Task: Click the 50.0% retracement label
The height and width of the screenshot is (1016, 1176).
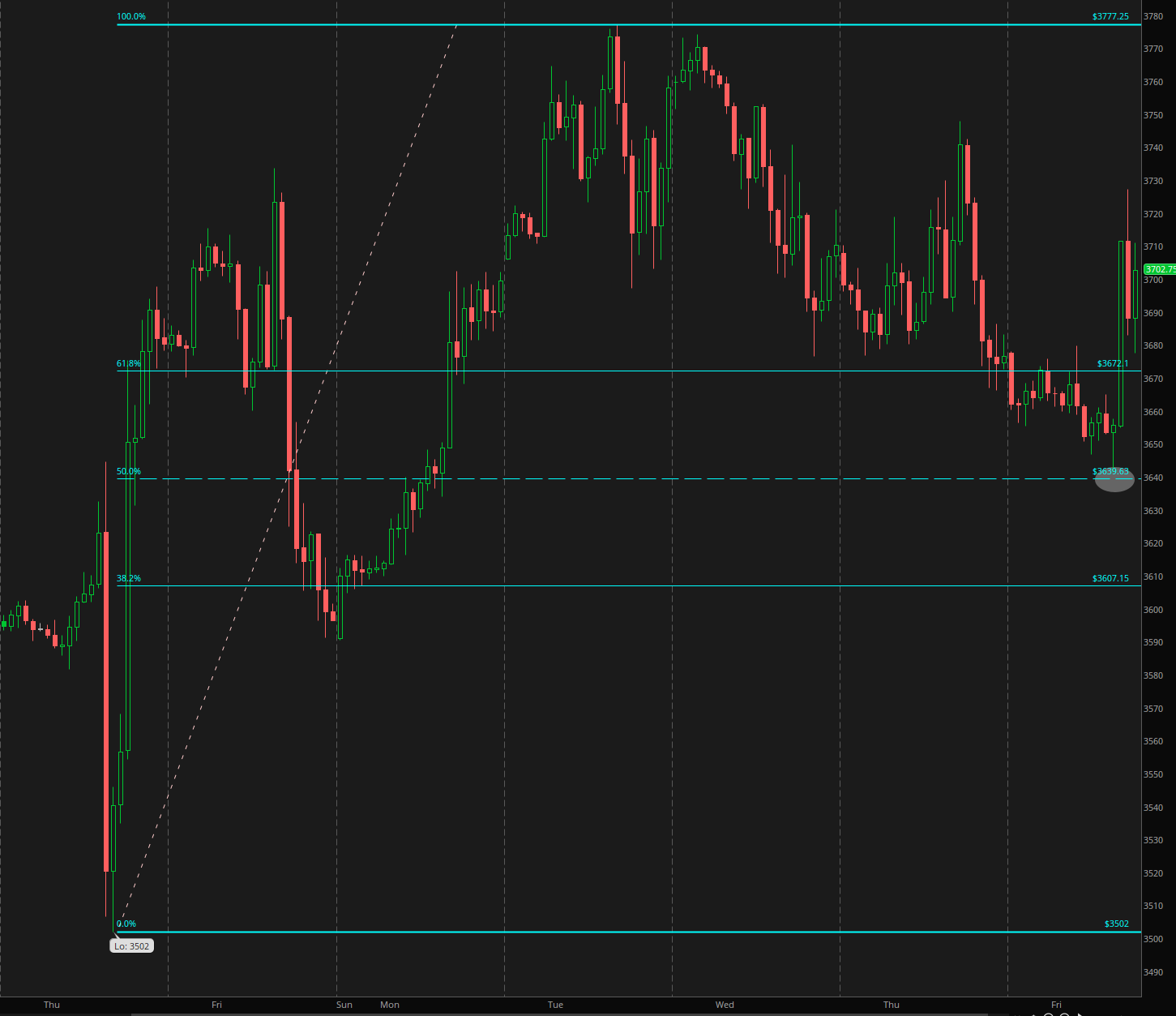Action: click(x=129, y=471)
